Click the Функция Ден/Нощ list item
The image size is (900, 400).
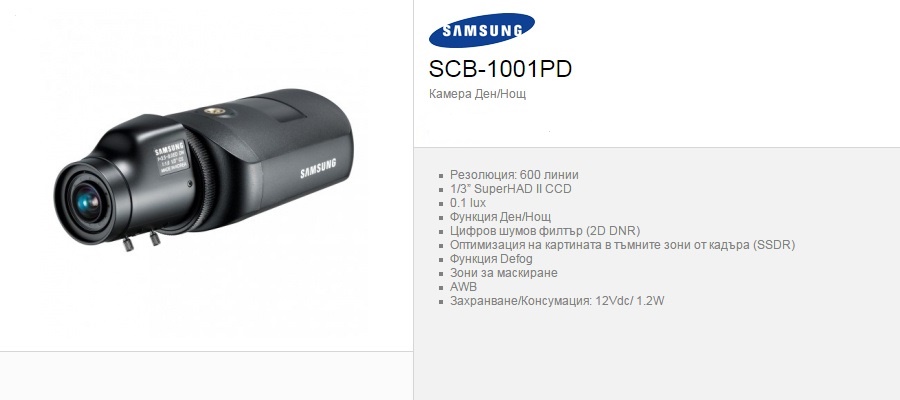click(x=501, y=217)
